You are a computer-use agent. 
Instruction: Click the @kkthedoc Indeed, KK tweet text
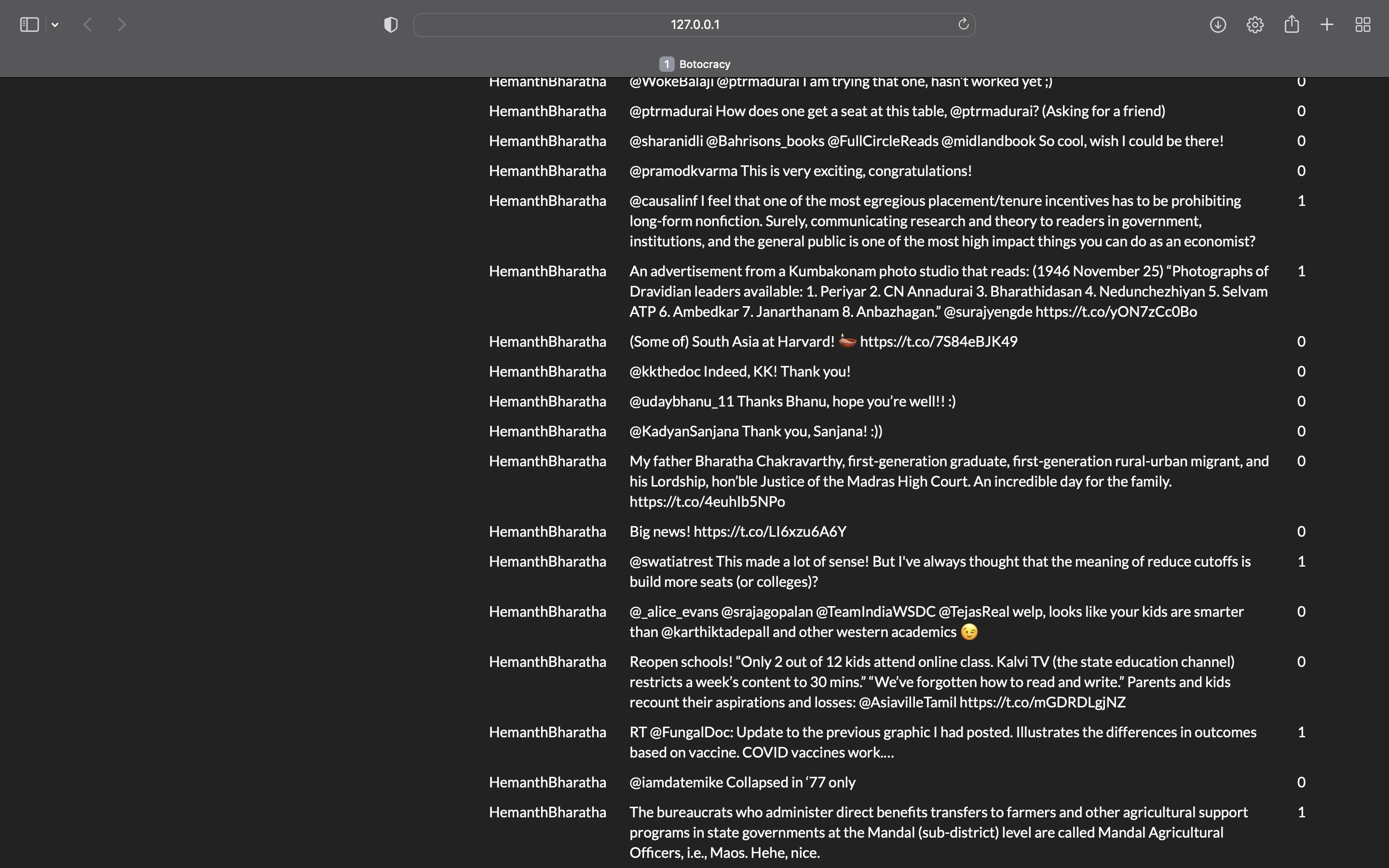point(739,371)
